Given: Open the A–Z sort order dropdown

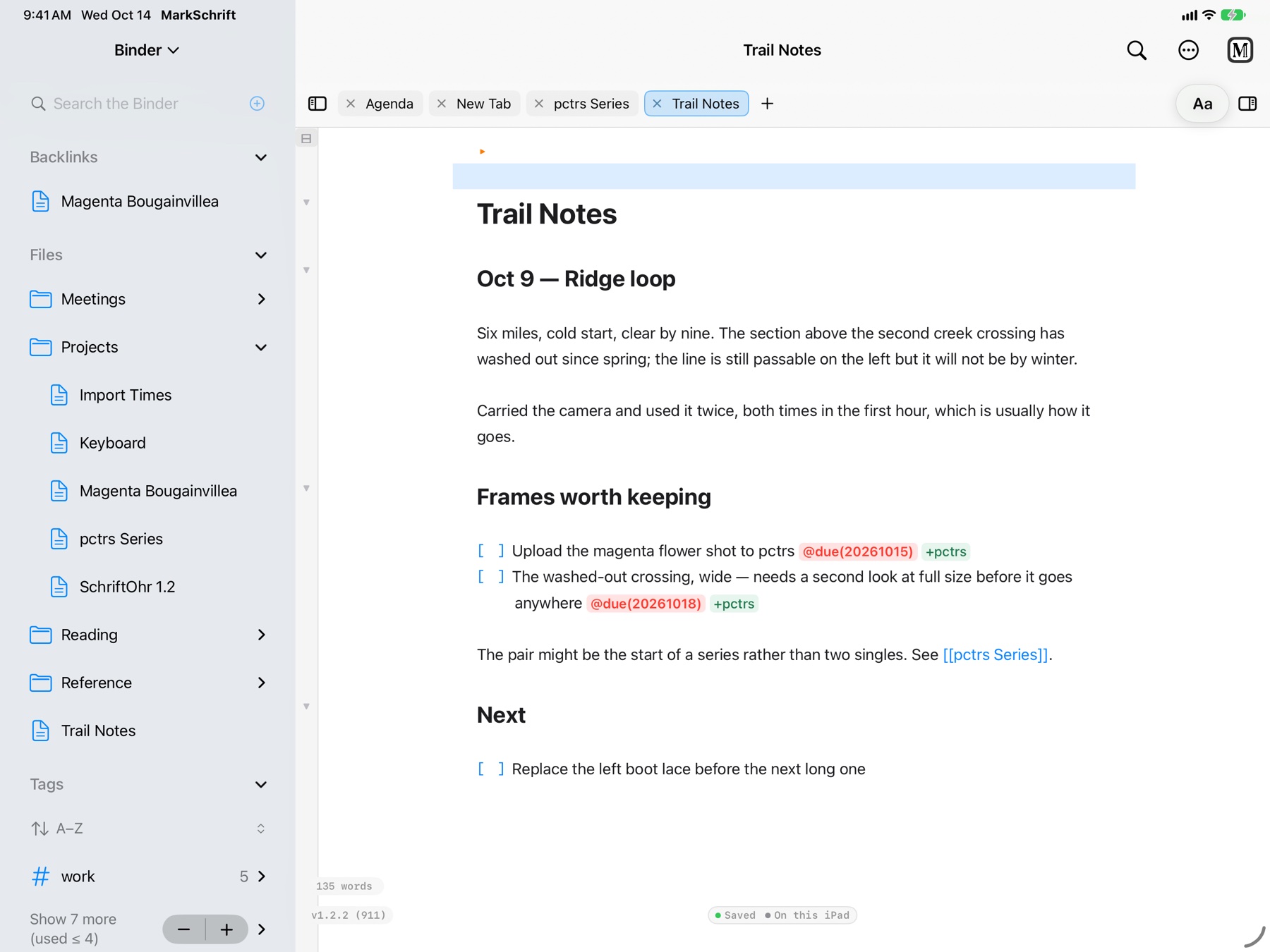Looking at the screenshot, I should [147, 829].
